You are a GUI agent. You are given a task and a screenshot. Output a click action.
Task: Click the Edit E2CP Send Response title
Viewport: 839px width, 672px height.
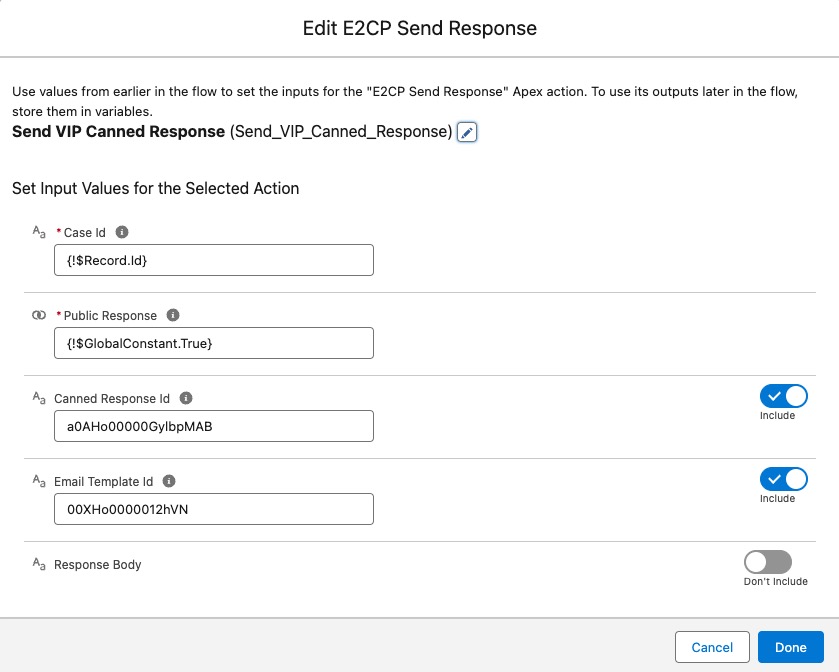point(420,28)
